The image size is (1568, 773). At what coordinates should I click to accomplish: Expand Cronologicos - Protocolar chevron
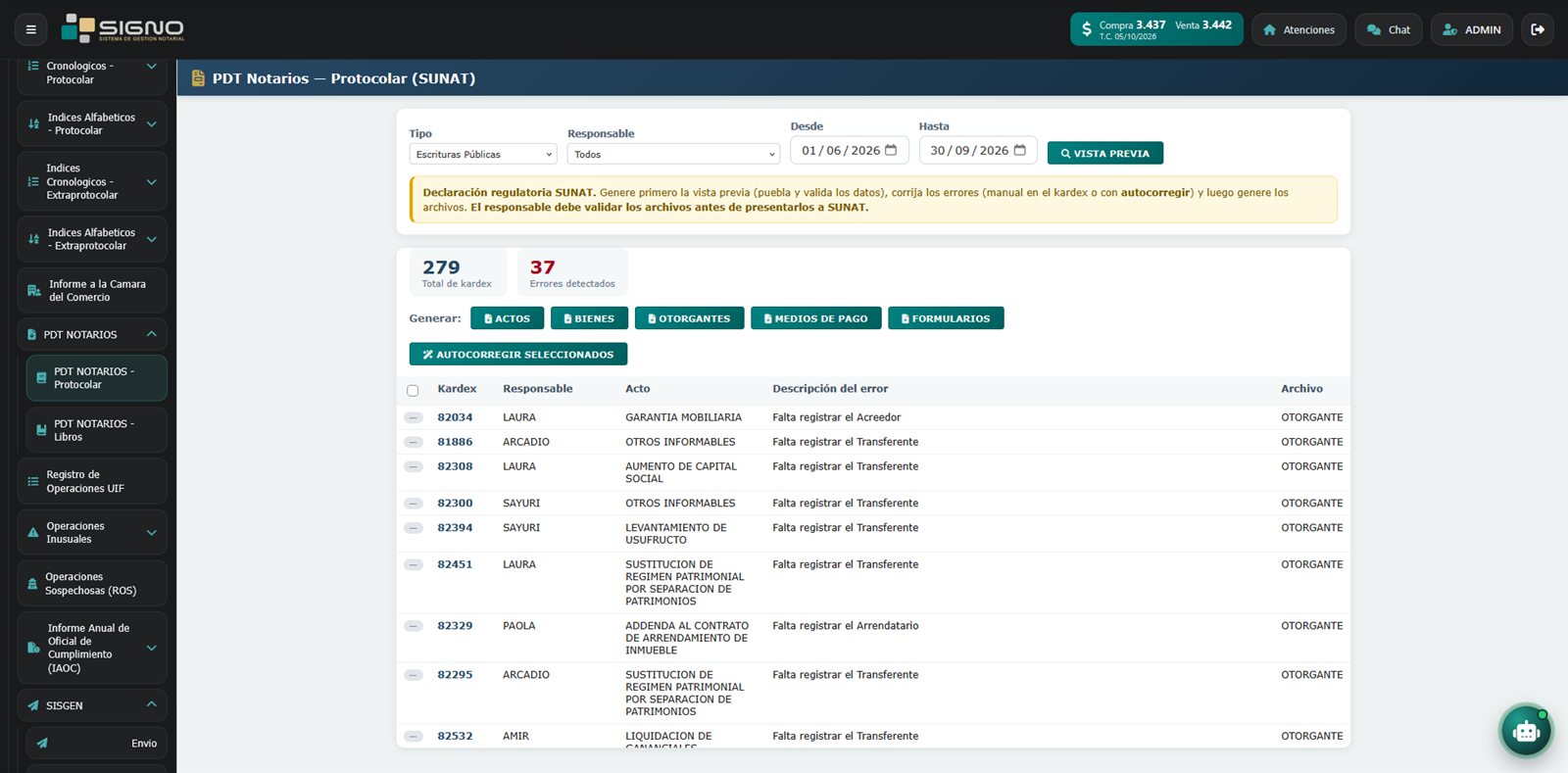pyautogui.click(x=151, y=67)
